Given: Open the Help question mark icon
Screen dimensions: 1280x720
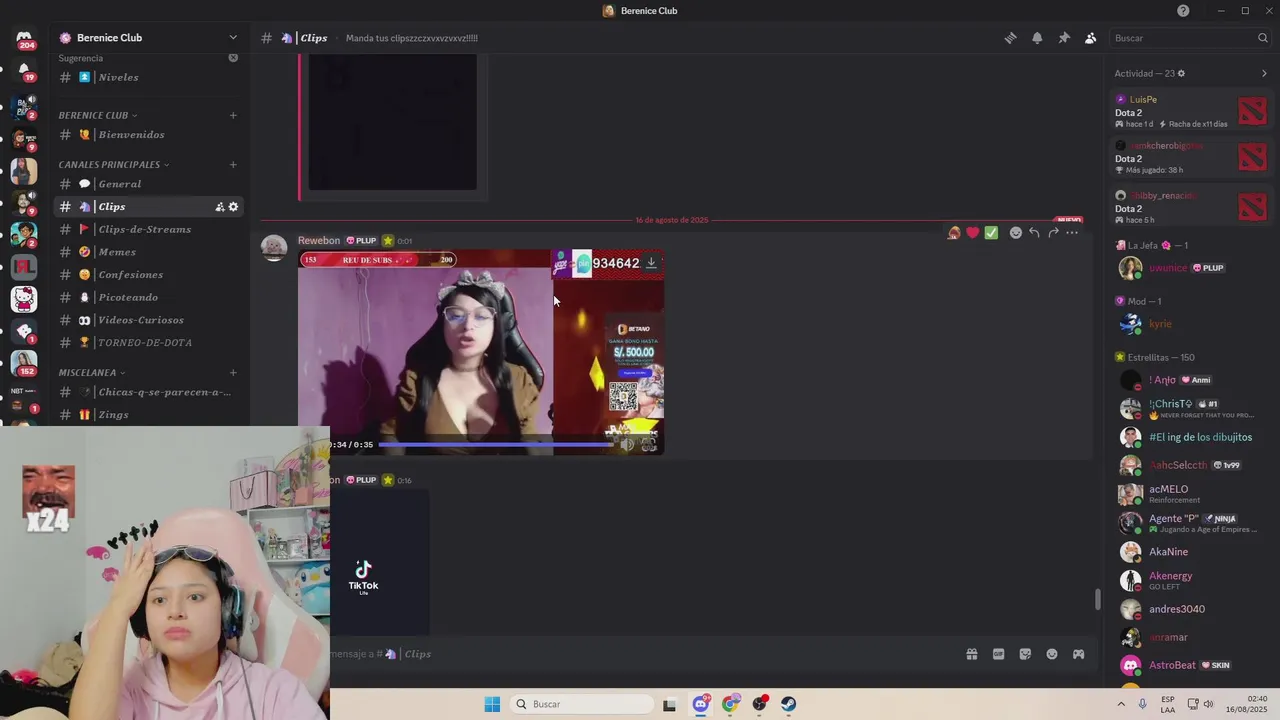Looking at the screenshot, I should tap(1183, 11).
